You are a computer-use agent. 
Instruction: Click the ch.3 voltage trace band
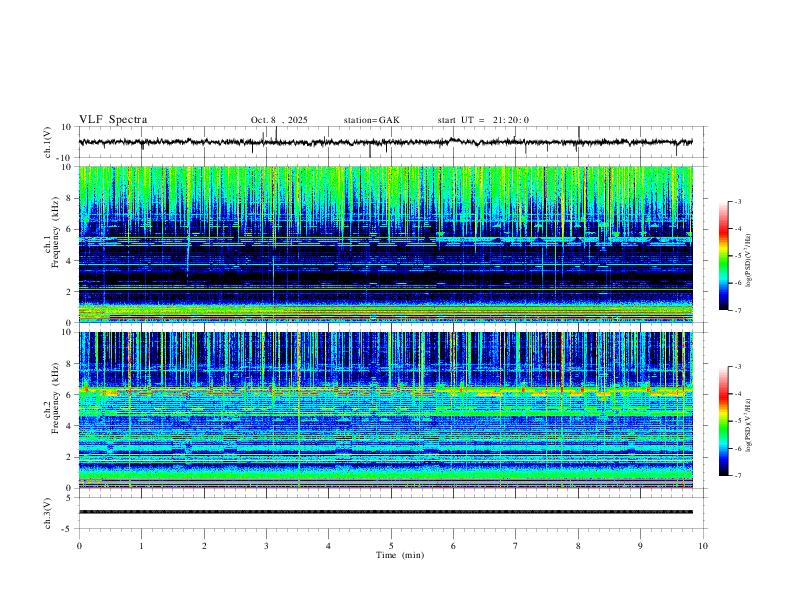(385, 512)
